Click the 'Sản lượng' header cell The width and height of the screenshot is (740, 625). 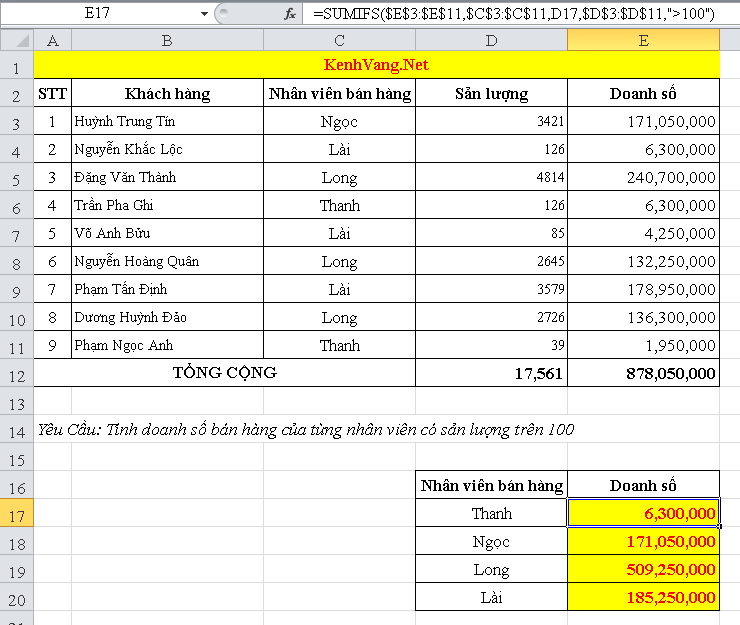point(491,93)
